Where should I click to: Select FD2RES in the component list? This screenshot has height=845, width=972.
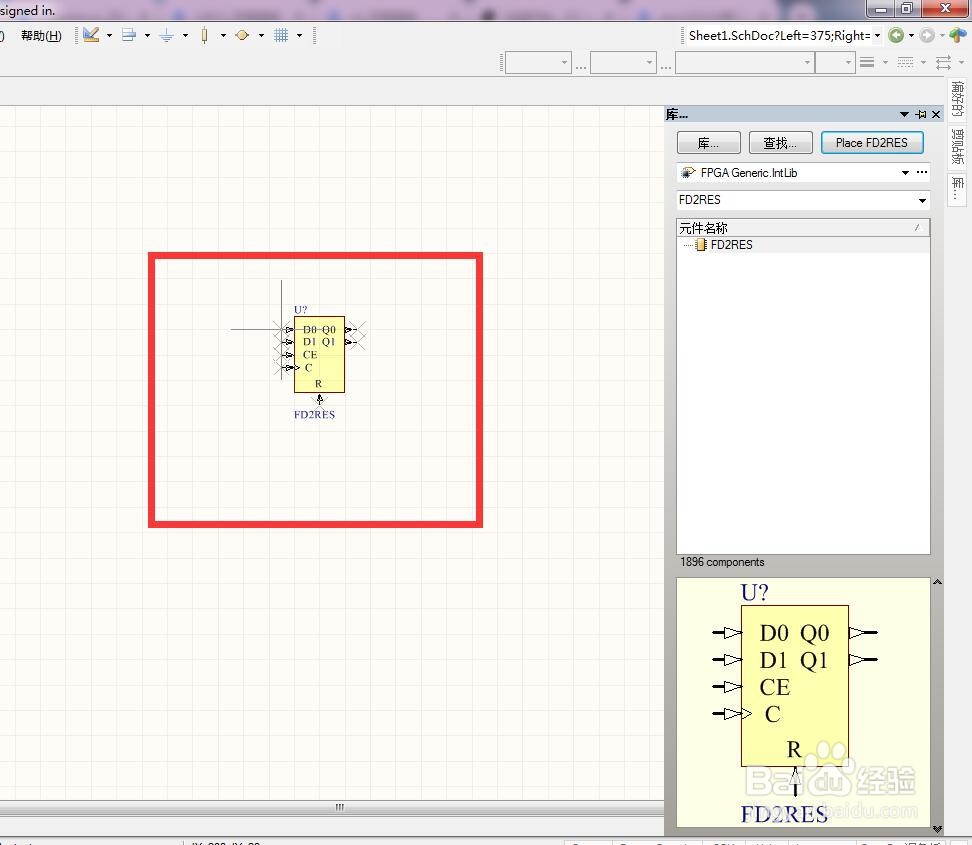click(x=731, y=245)
